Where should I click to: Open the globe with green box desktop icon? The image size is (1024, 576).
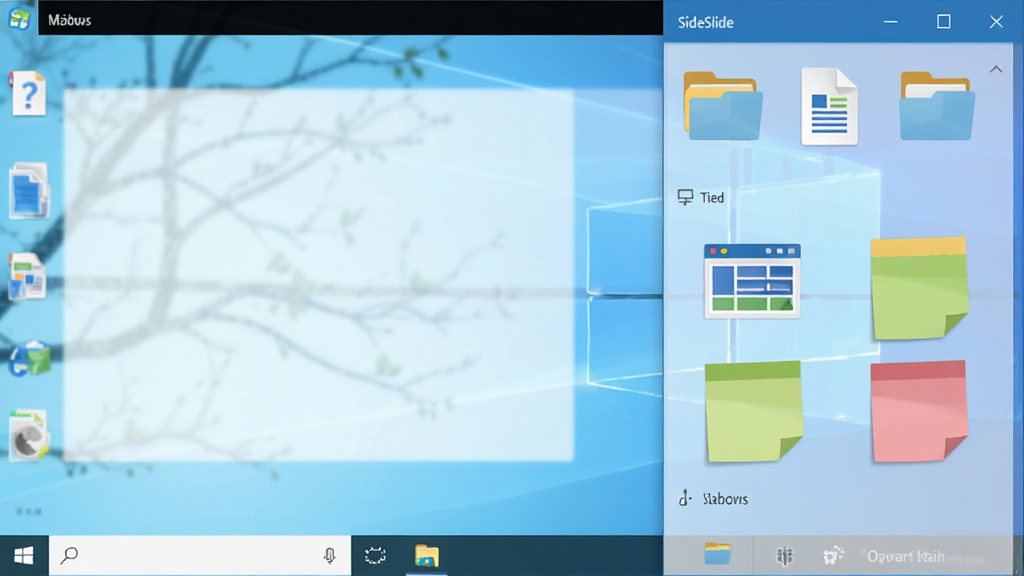click(30, 359)
